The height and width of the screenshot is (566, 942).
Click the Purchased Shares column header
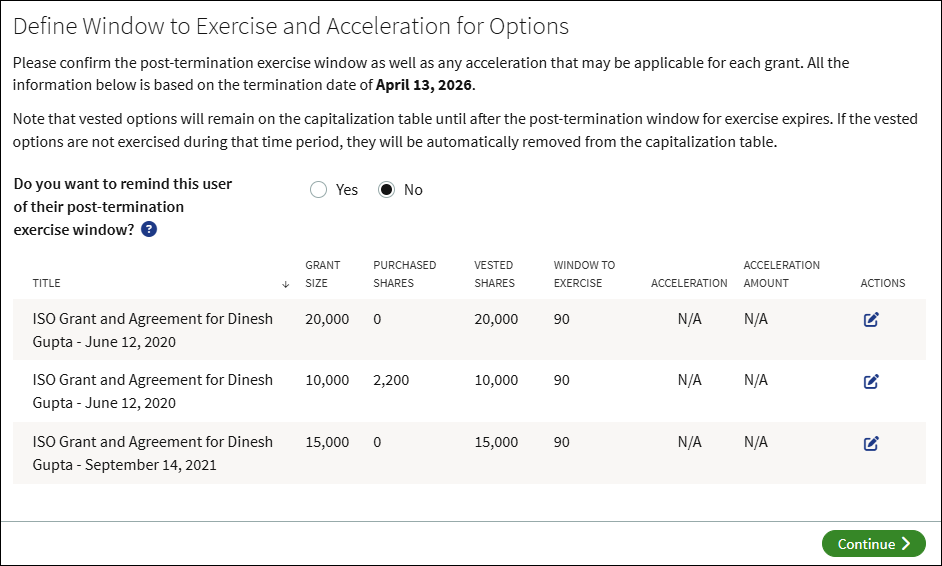coord(404,274)
